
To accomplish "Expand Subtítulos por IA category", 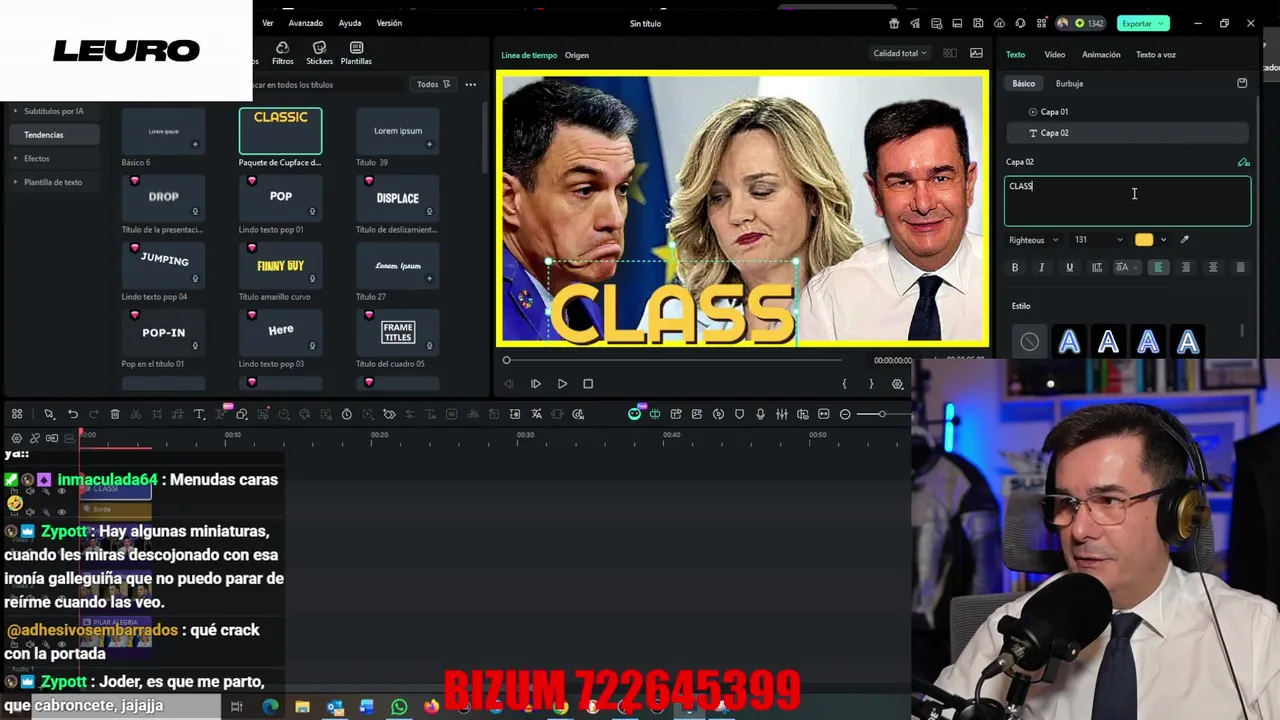I will pos(55,111).
